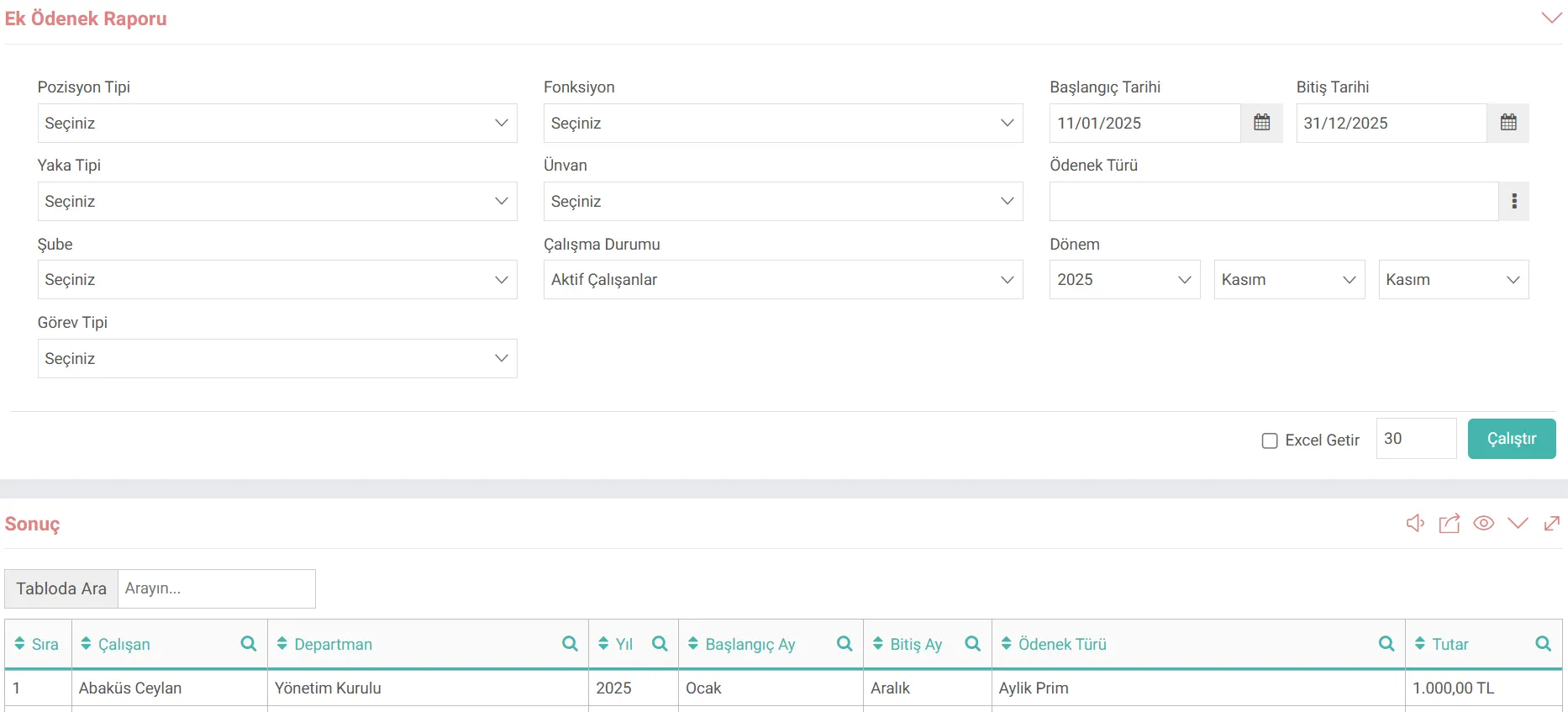Open the Dönem year dropdown showing 2025
Screen dimensions: 1568x712
click(x=1123, y=280)
